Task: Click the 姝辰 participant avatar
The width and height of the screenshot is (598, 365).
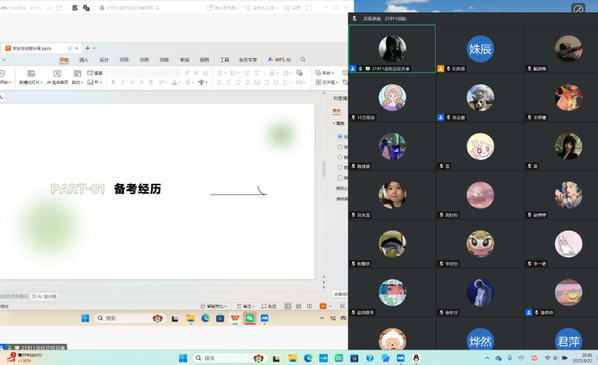Action: click(x=480, y=49)
